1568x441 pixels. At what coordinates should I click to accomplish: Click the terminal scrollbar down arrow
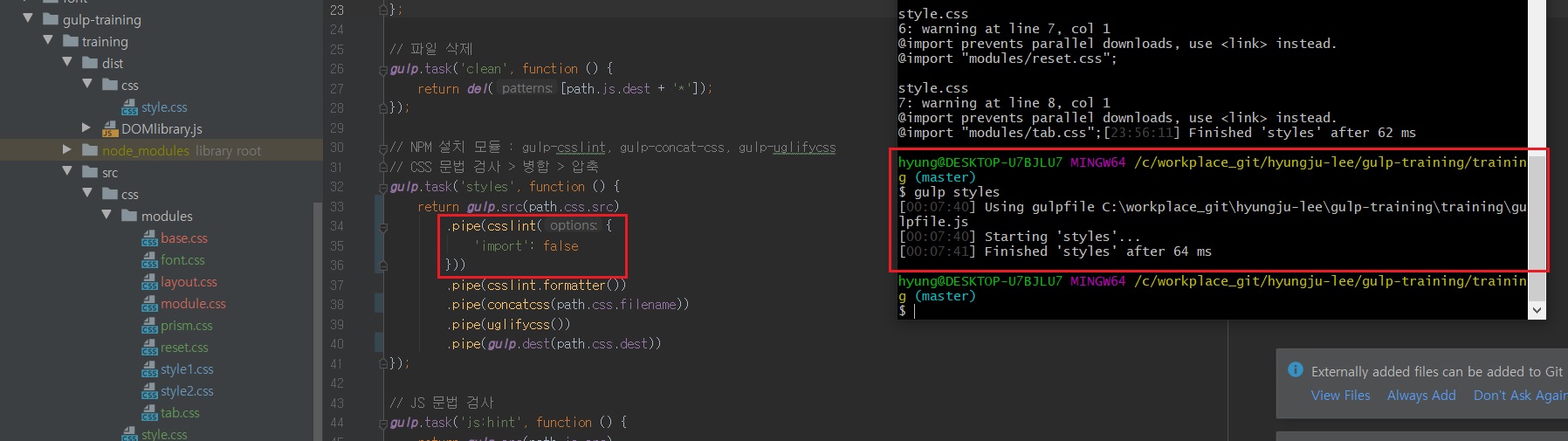pyautogui.click(x=1537, y=310)
